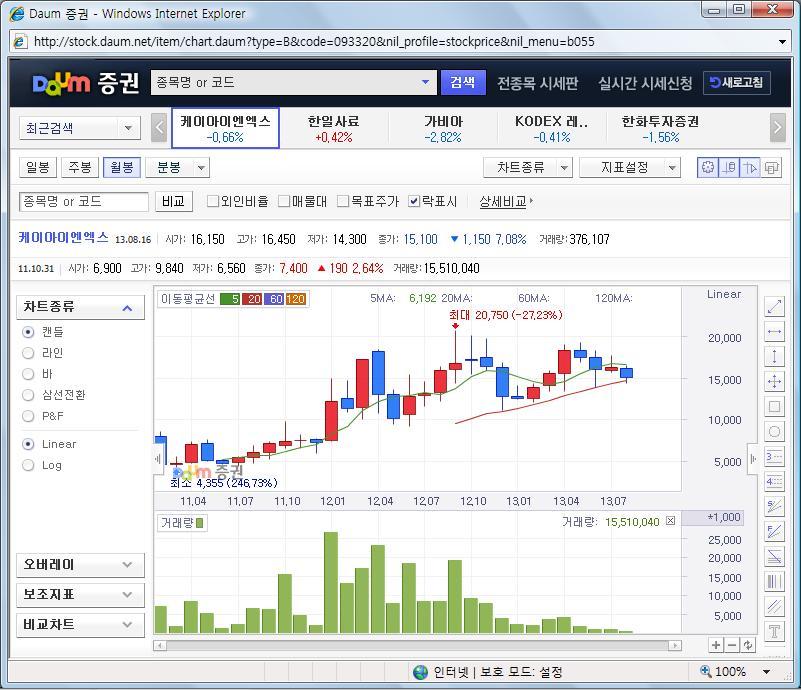This screenshot has width=801, height=690.
Task: Click the 새로고침 refresh button
Action: pos(737,82)
